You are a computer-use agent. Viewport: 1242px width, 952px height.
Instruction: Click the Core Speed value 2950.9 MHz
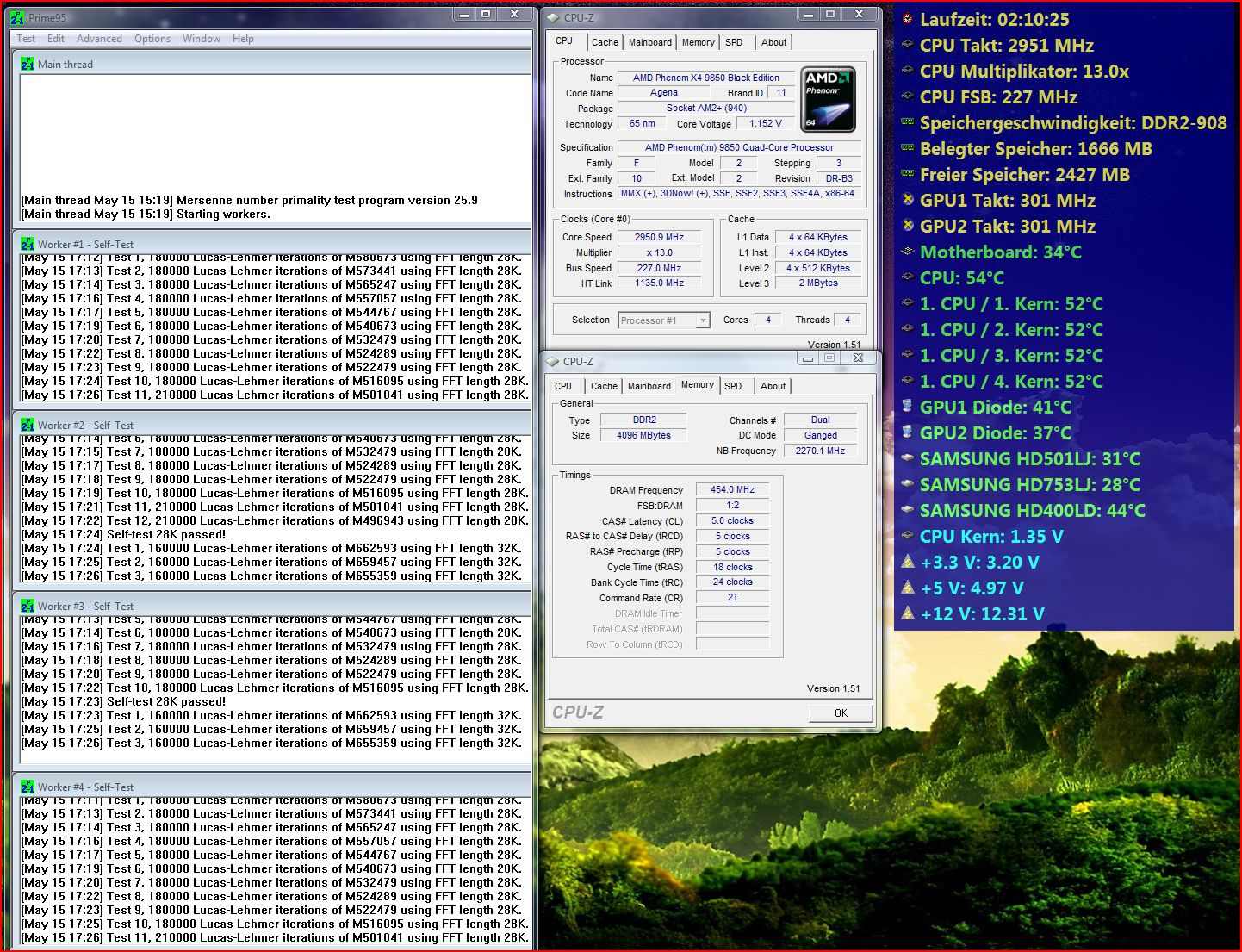tap(659, 237)
